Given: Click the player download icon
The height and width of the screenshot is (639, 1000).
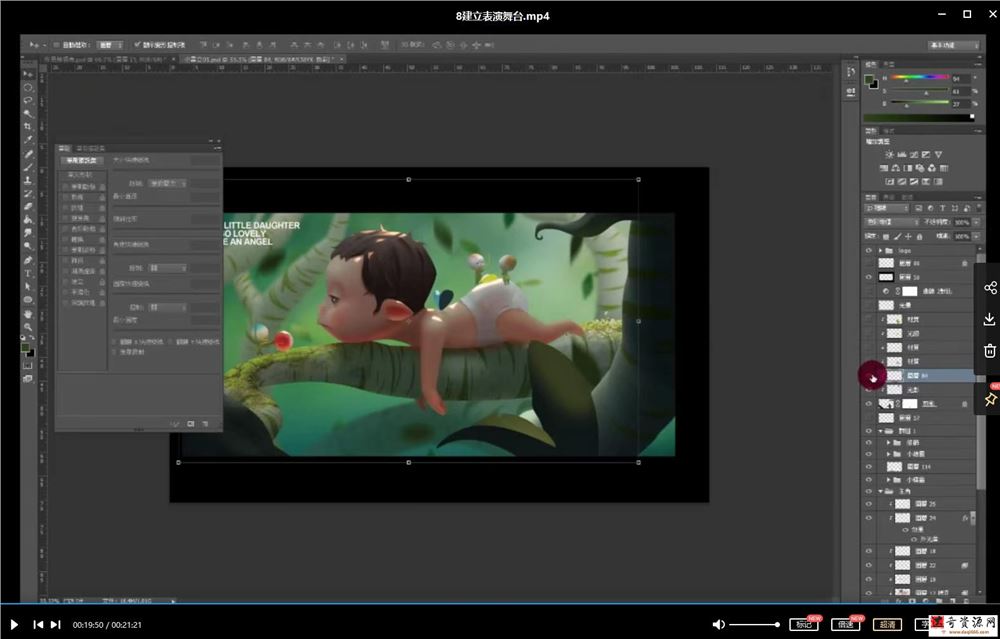Looking at the screenshot, I should pyautogui.click(x=990, y=319).
